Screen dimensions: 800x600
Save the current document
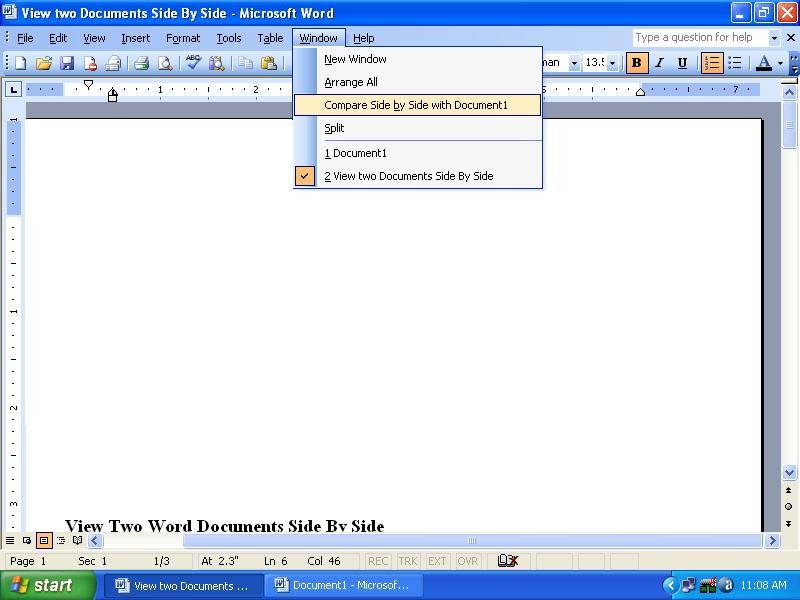[x=66, y=63]
